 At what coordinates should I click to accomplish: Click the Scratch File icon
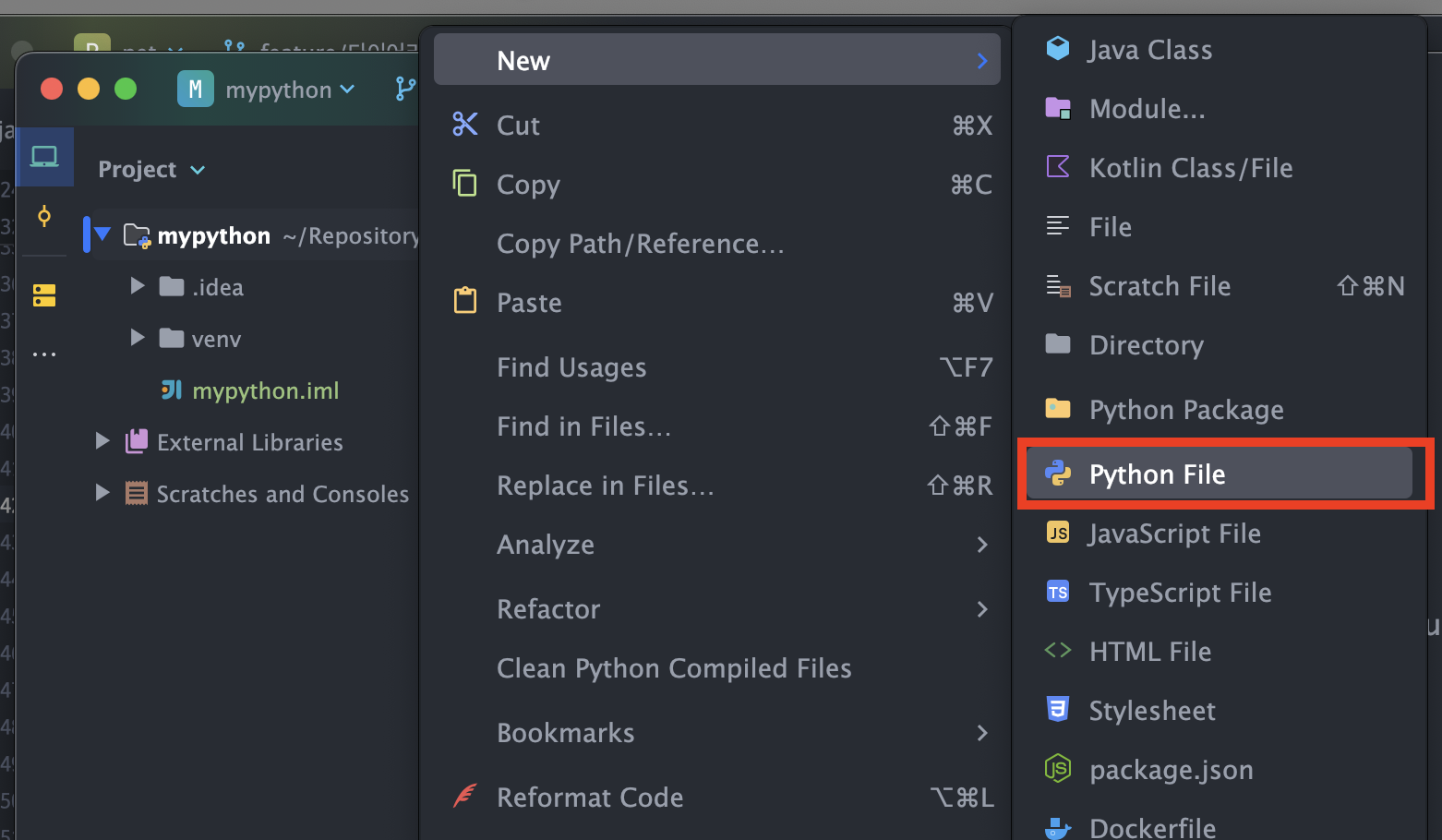click(x=1058, y=285)
